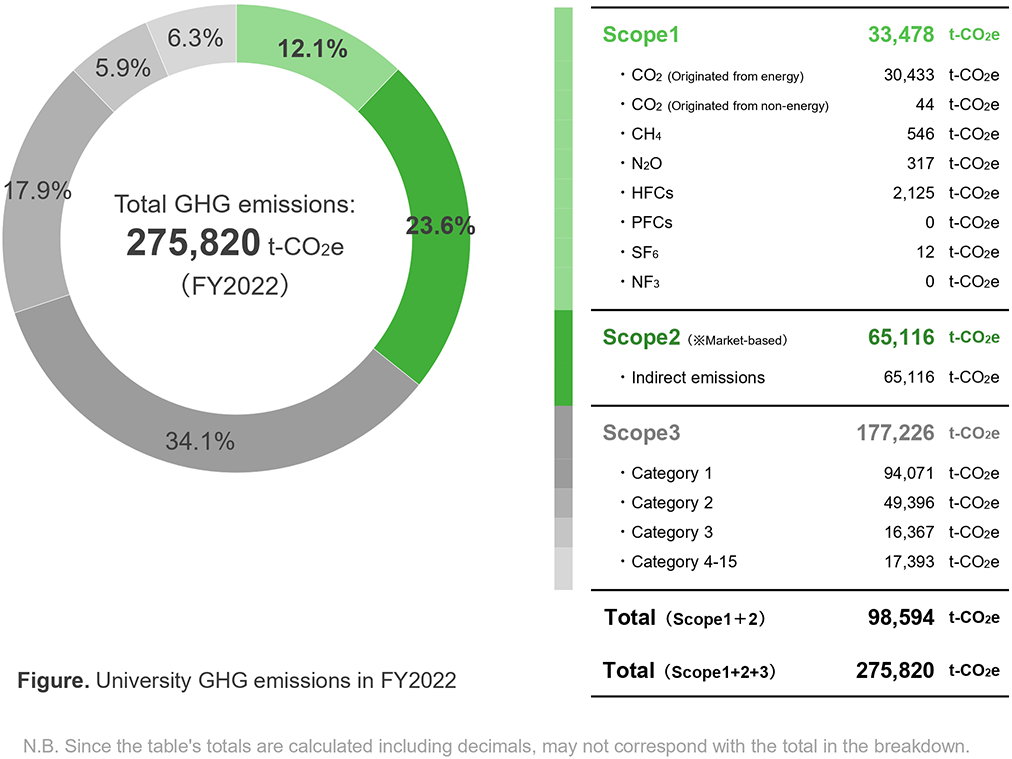Select the Category 4-15 row label

(683, 562)
